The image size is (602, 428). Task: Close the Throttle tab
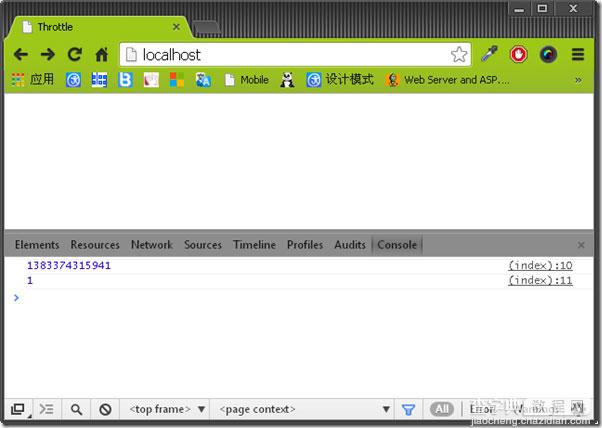[176, 27]
